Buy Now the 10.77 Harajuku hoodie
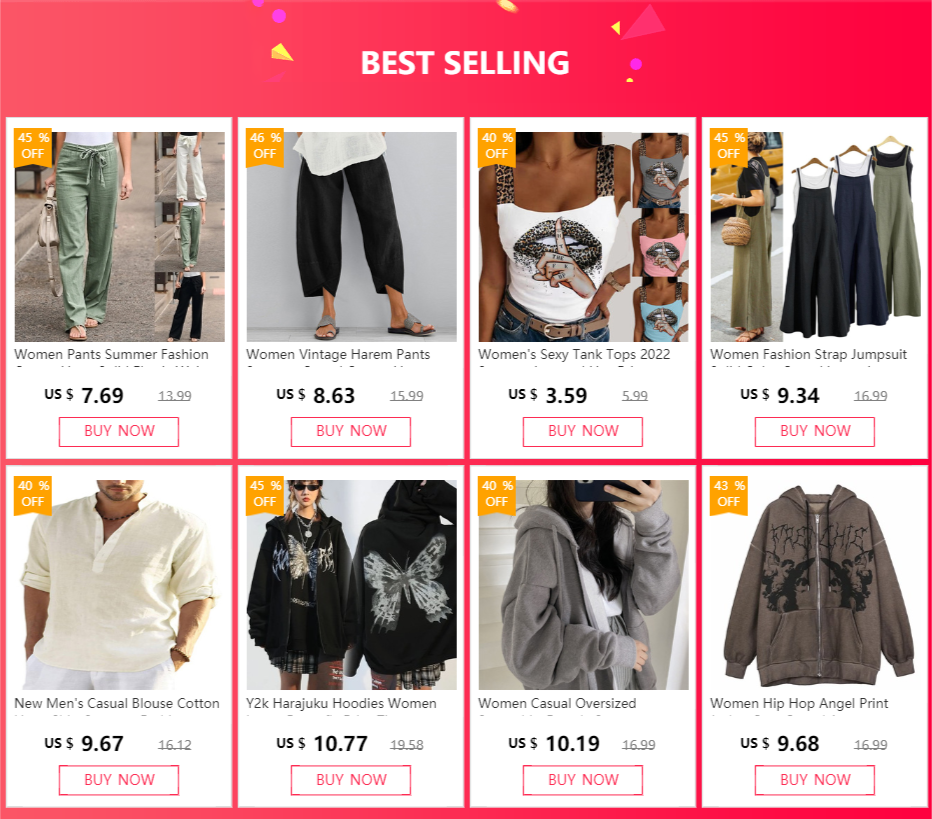This screenshot has width=932, height=819. pyautogui.click(x=351, y=780)
